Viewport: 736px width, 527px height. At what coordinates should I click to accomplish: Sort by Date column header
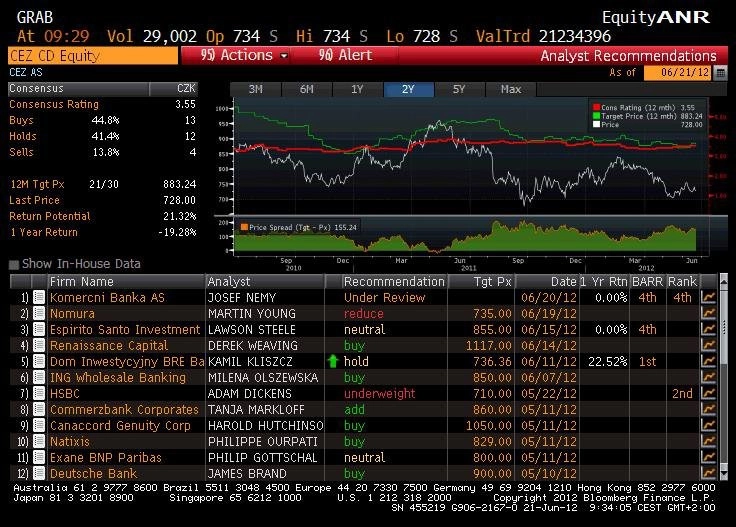(547, 282)
